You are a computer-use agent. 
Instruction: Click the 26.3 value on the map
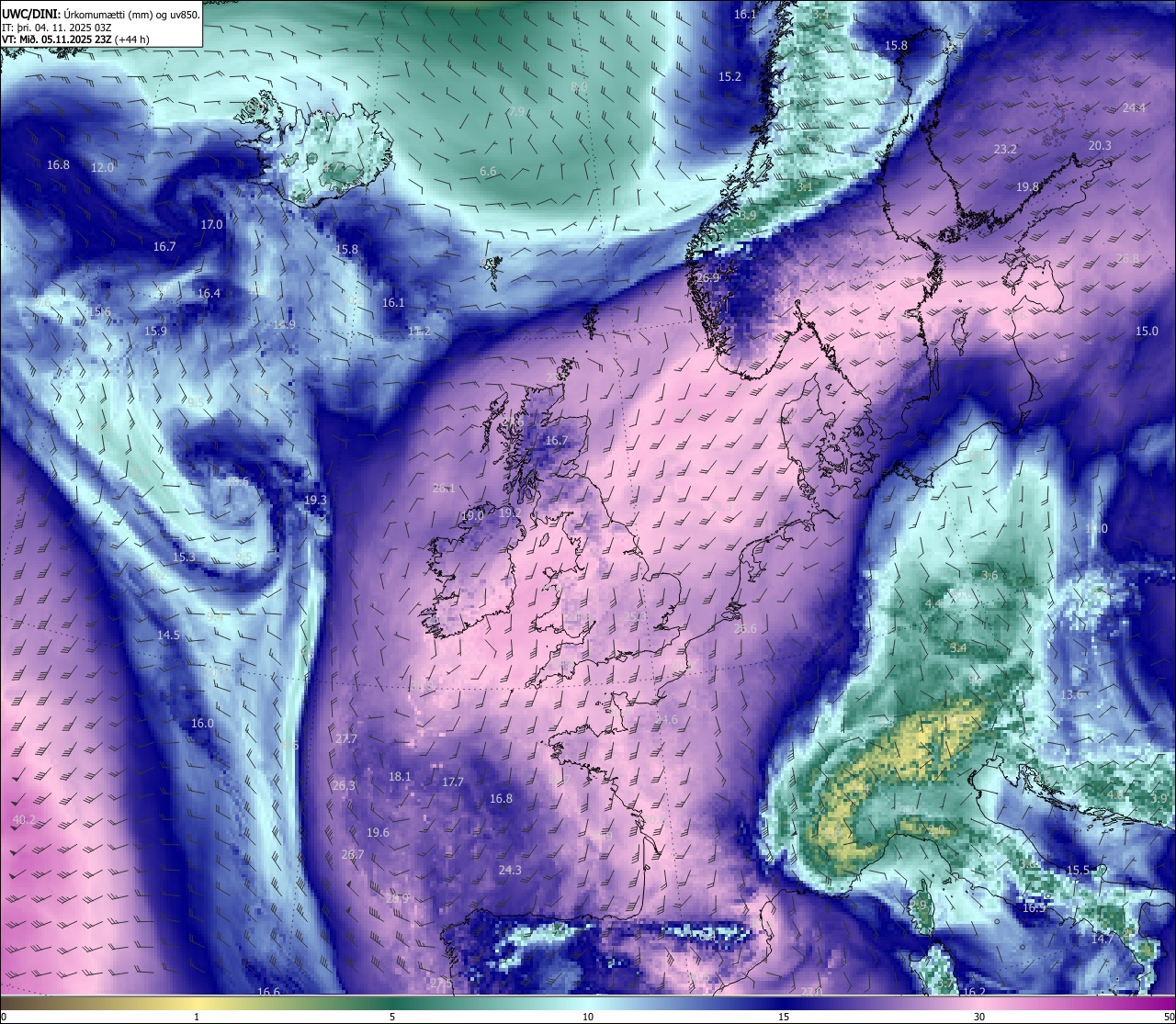click(x=344, y=786)
